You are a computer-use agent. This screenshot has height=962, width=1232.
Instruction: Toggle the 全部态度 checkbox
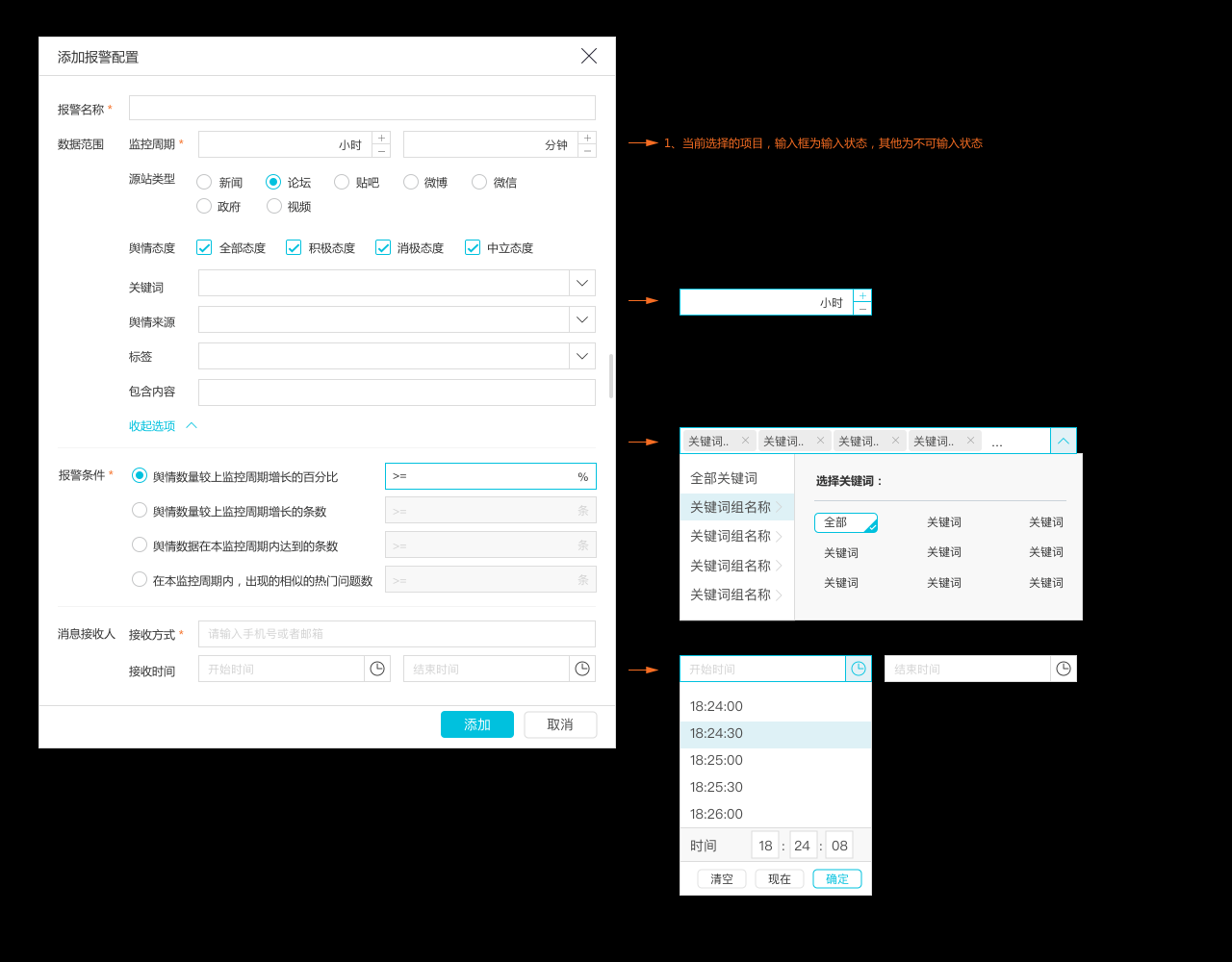point(204,247)
